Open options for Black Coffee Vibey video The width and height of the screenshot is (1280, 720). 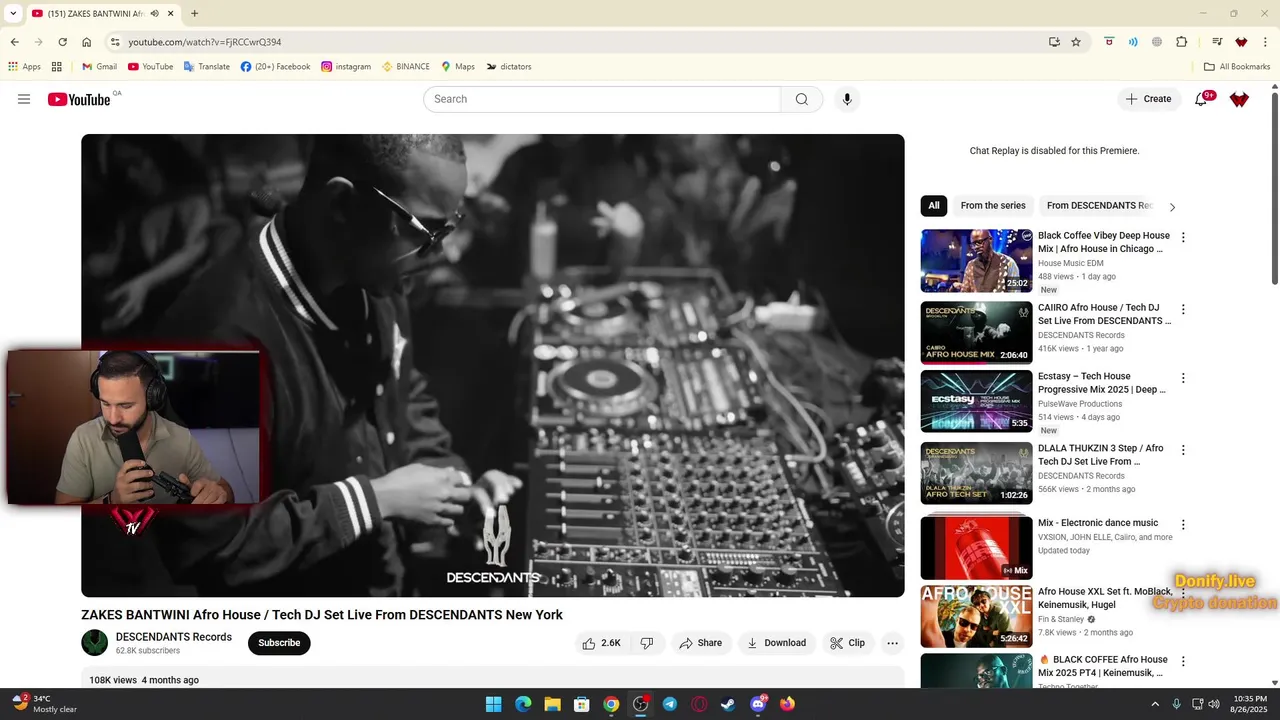click(x=1183, y=238)
